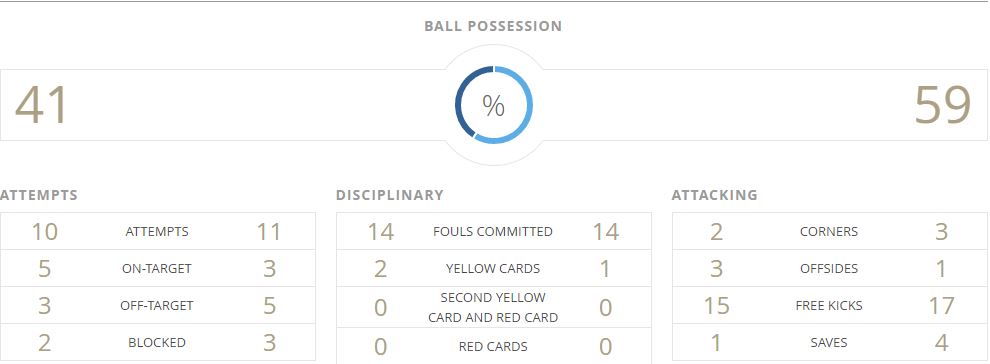Click the attempts value 10
This screenshot has height=364, width=990.
45,232
